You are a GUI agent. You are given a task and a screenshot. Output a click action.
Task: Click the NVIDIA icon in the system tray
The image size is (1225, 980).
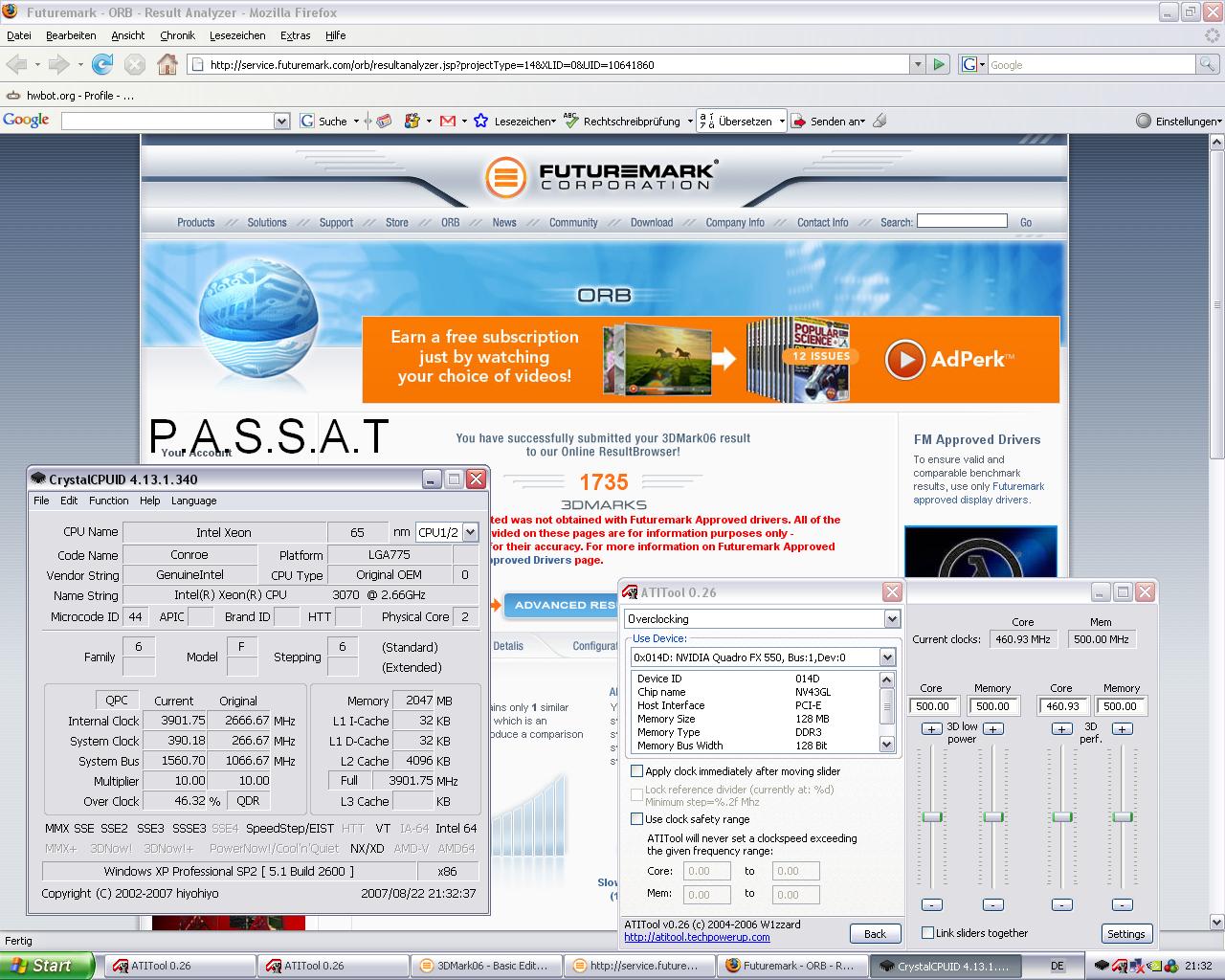1155,965
